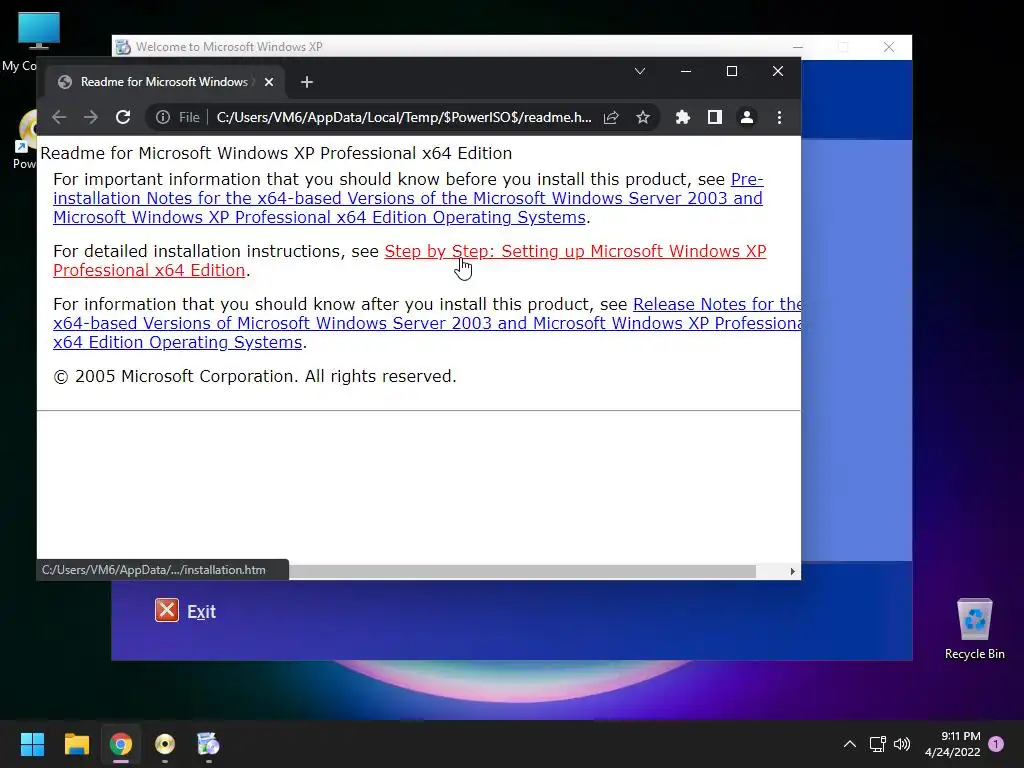Switch to Windows XP setup taskbar icon
The image size is (1024, 768).
pos(208,744)
